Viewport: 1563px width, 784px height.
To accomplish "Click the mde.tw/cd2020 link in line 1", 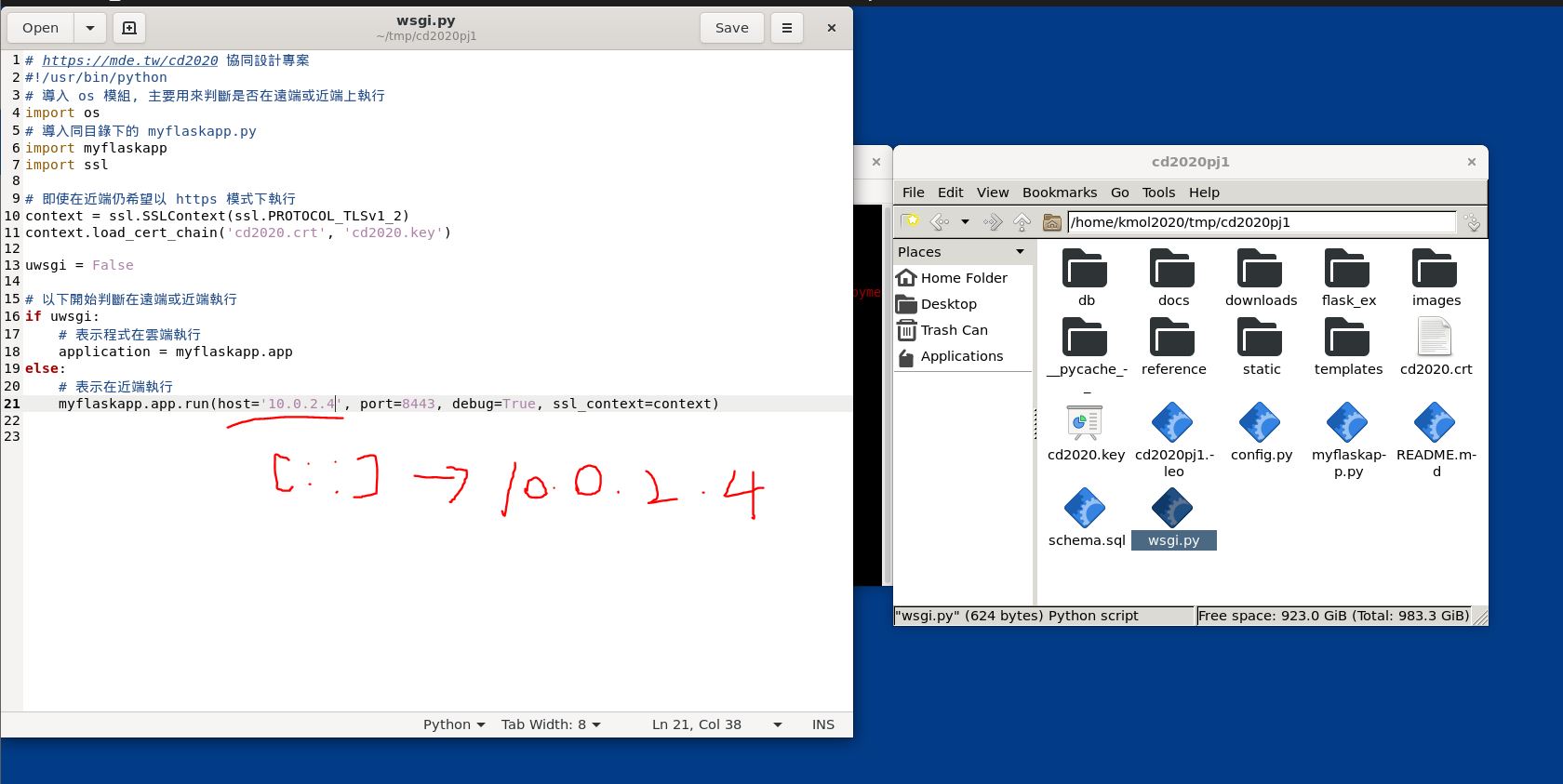I will (x=130, y=60).
